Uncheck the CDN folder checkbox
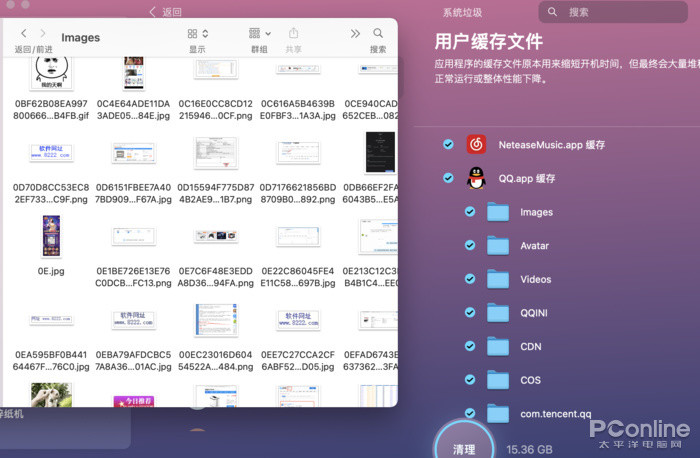The width and height of the screenshot is (700, 458). click(470, 346)
